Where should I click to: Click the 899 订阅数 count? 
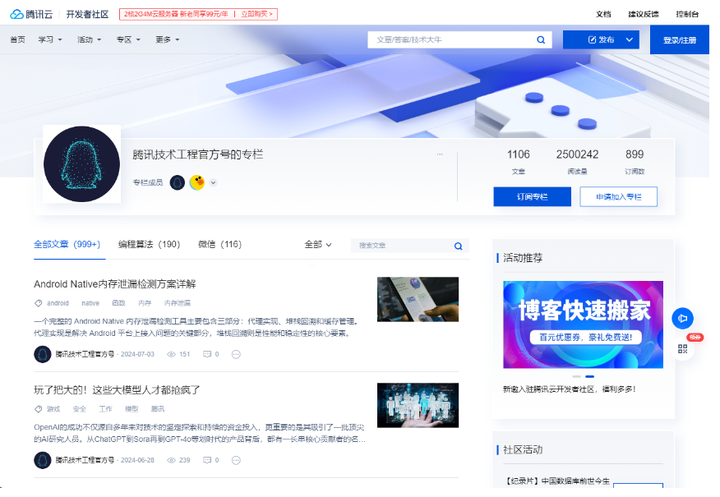pyautogui.click(x=635, y=161)
